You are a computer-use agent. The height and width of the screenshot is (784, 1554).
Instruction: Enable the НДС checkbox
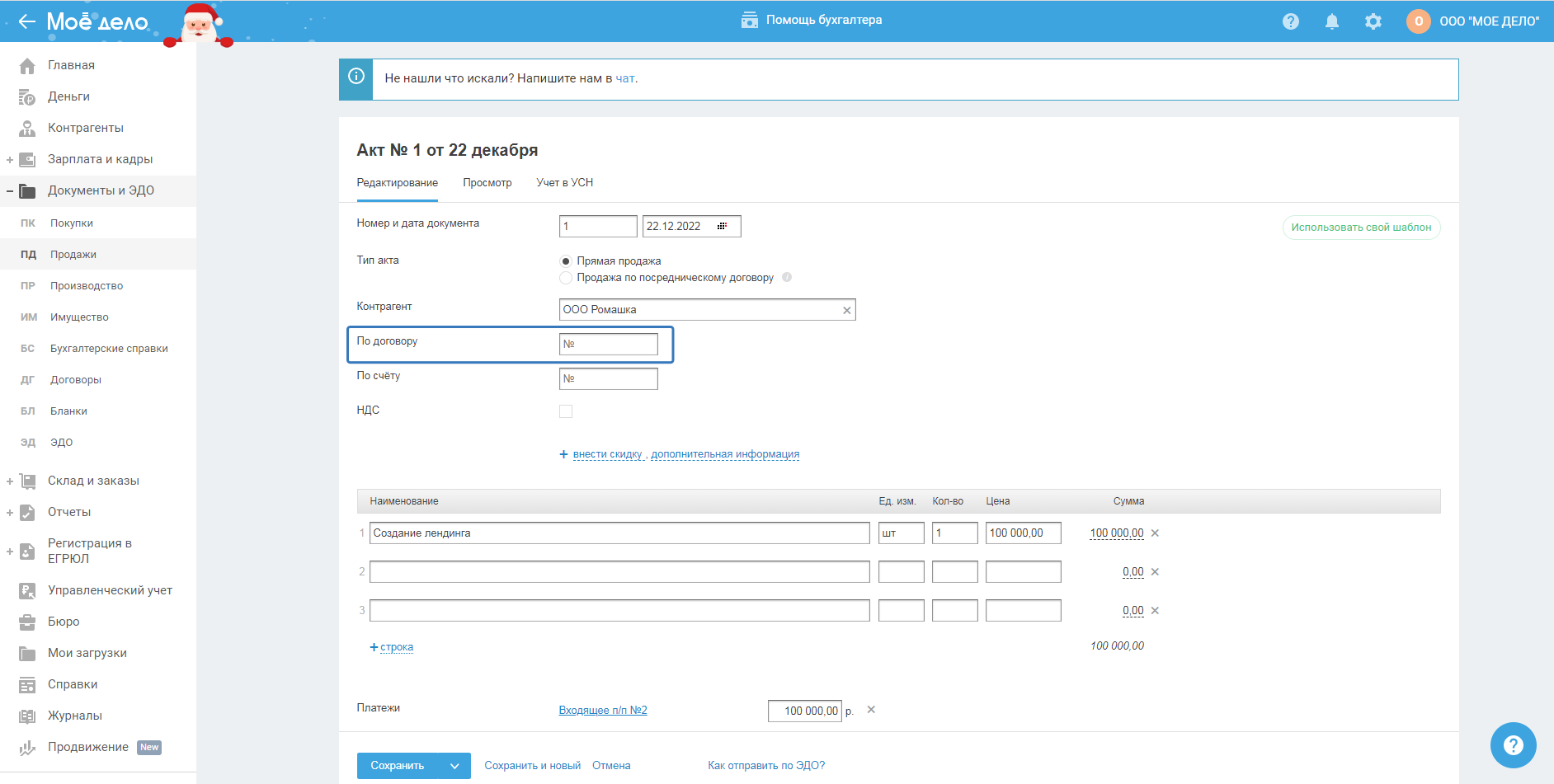(x=566, y=411)
